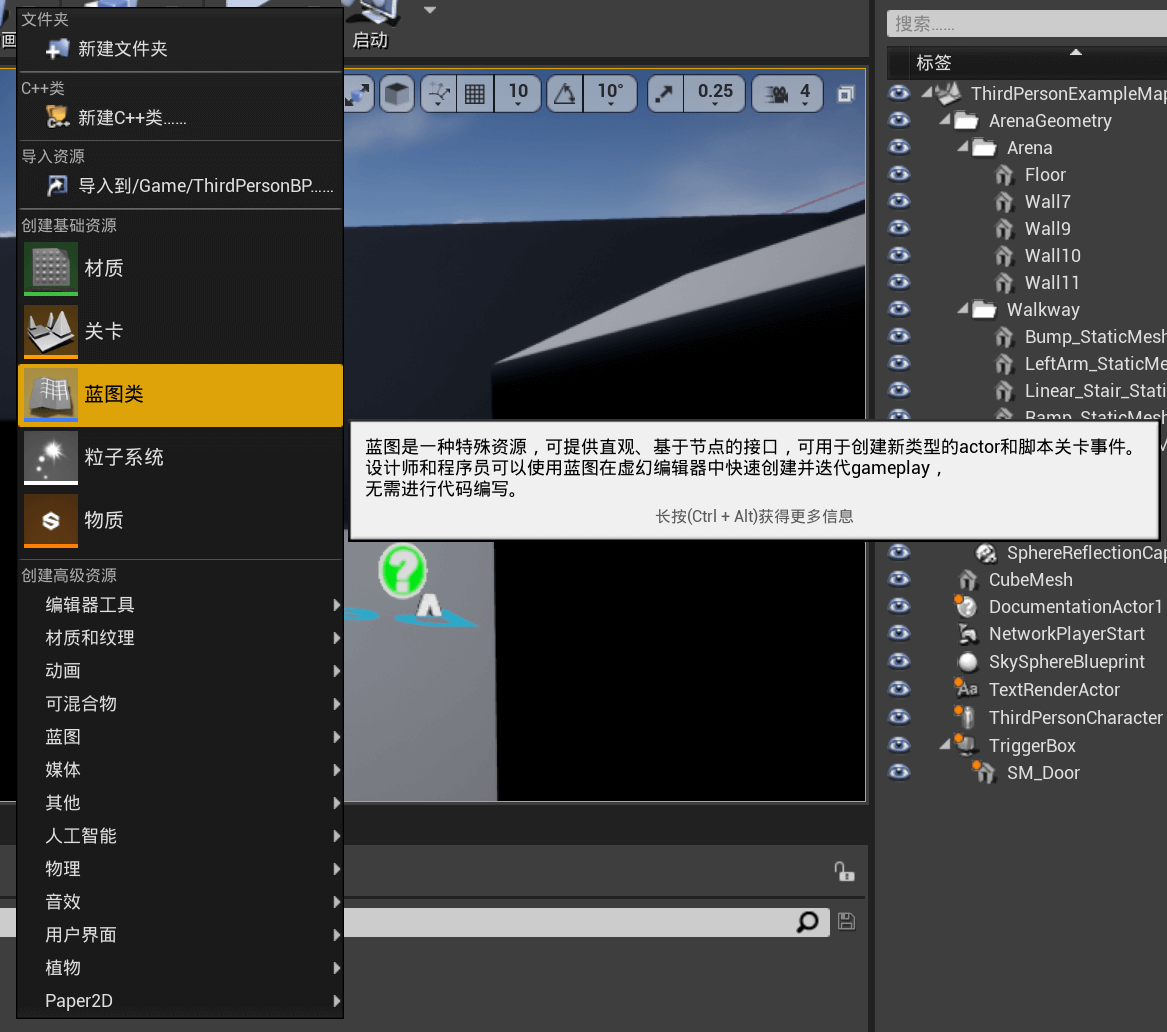
Task: Toggle visibility of Wall10 actor
Action: pos(899,255)
